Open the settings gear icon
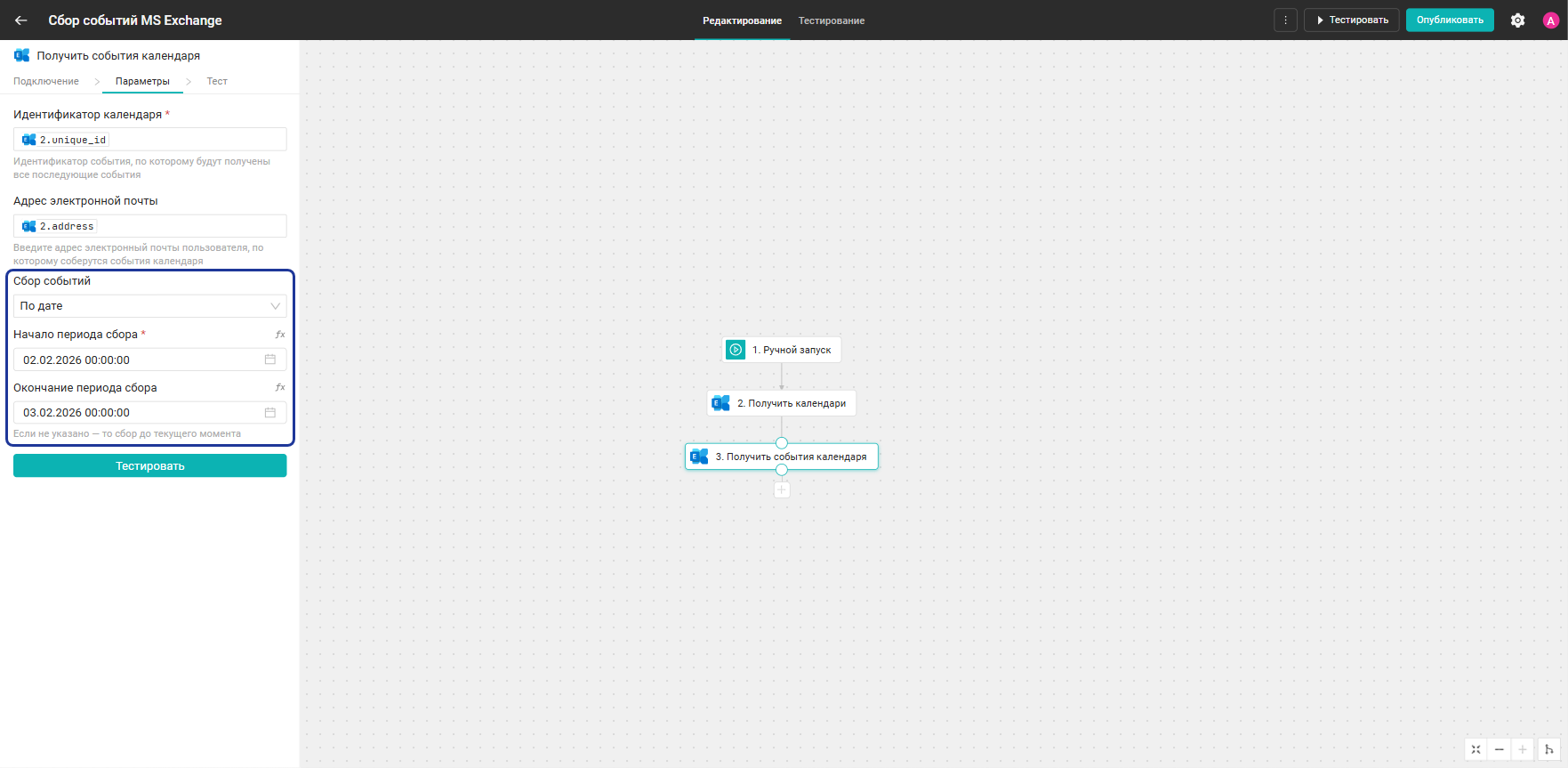 click(1518, 20)
